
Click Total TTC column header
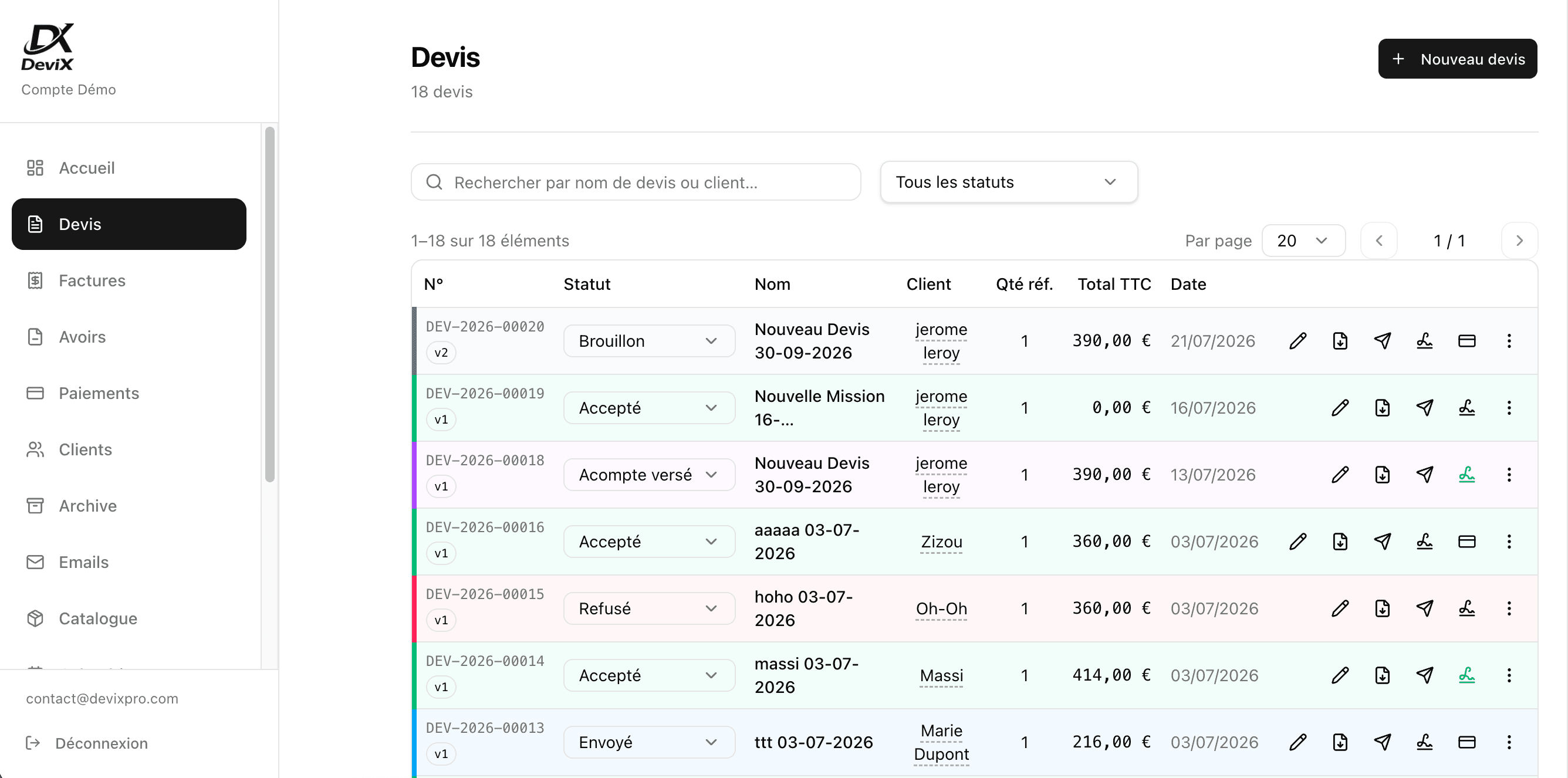[1114, 285]
